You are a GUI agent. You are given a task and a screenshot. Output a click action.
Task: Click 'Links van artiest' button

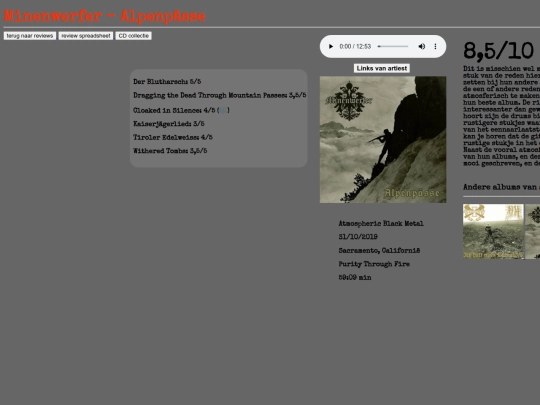(x=382, y=68)
